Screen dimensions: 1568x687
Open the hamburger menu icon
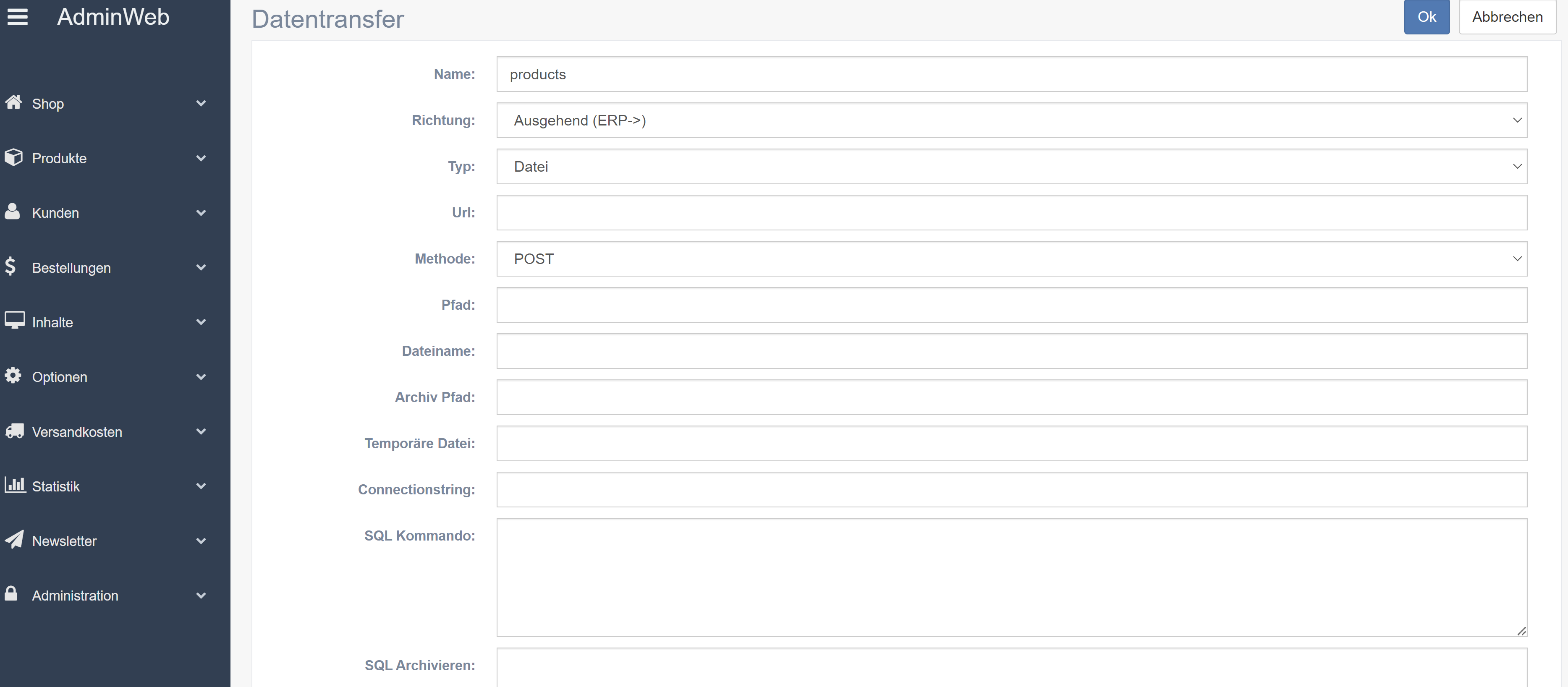tap(18, 17)
